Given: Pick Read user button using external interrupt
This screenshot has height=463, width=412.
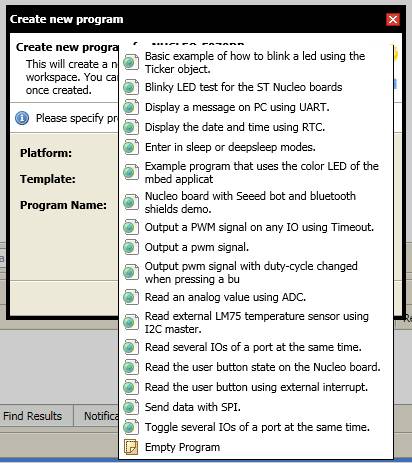Looking at the screenshot, I should point(256,387).
